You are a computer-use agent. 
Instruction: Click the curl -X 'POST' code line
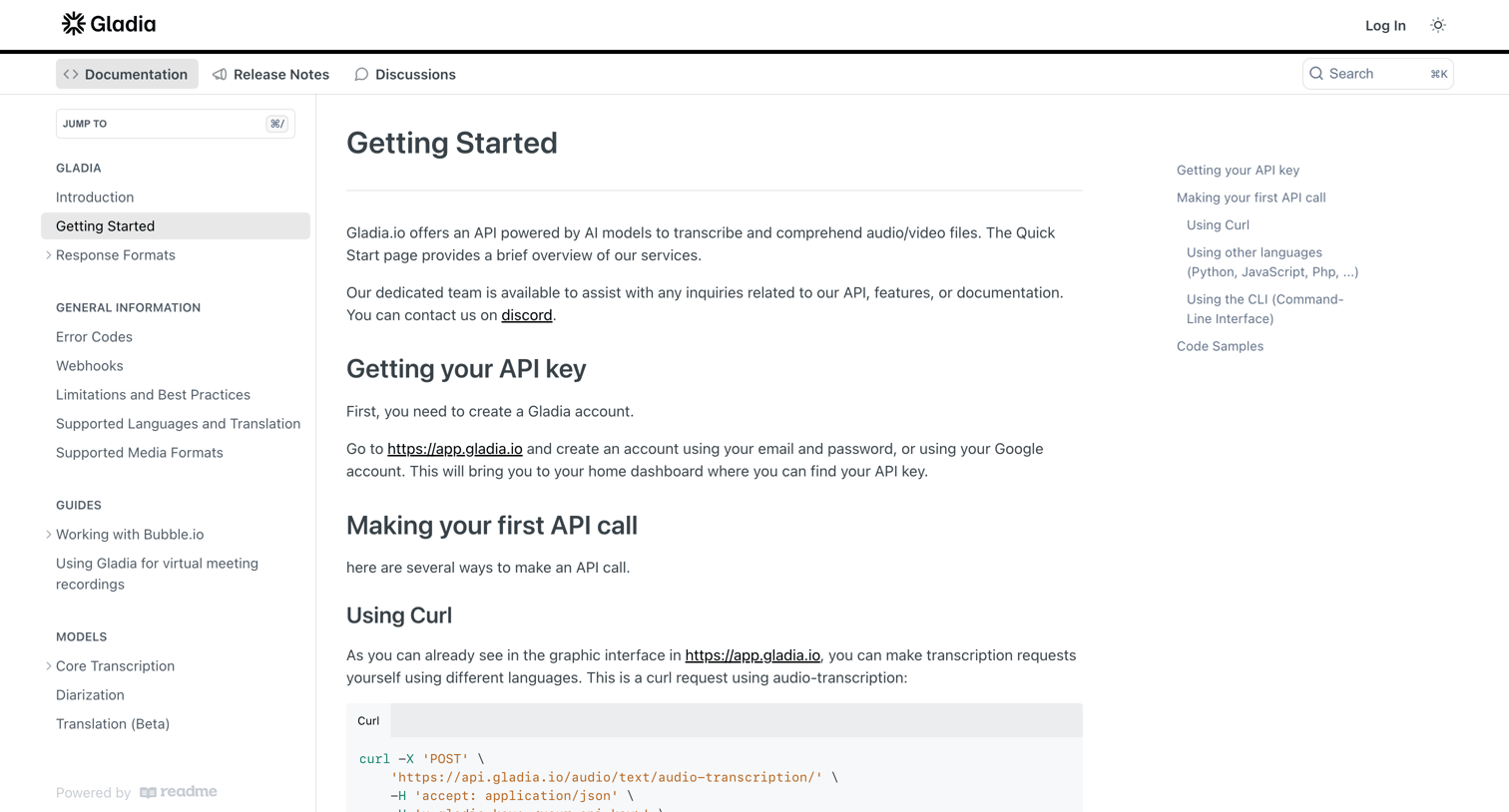421,759
